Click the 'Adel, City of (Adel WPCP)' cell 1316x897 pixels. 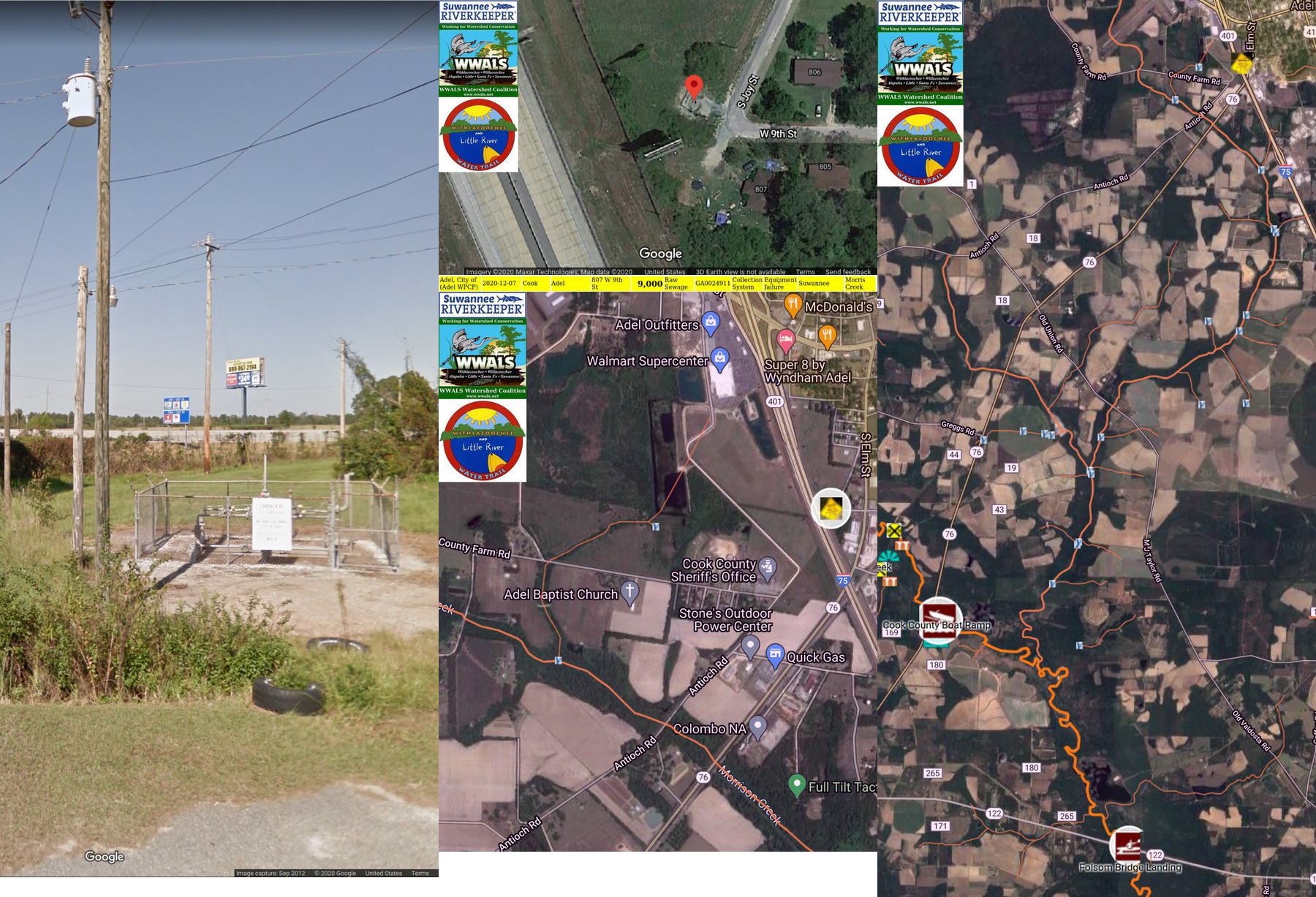(x=459, y=284)
